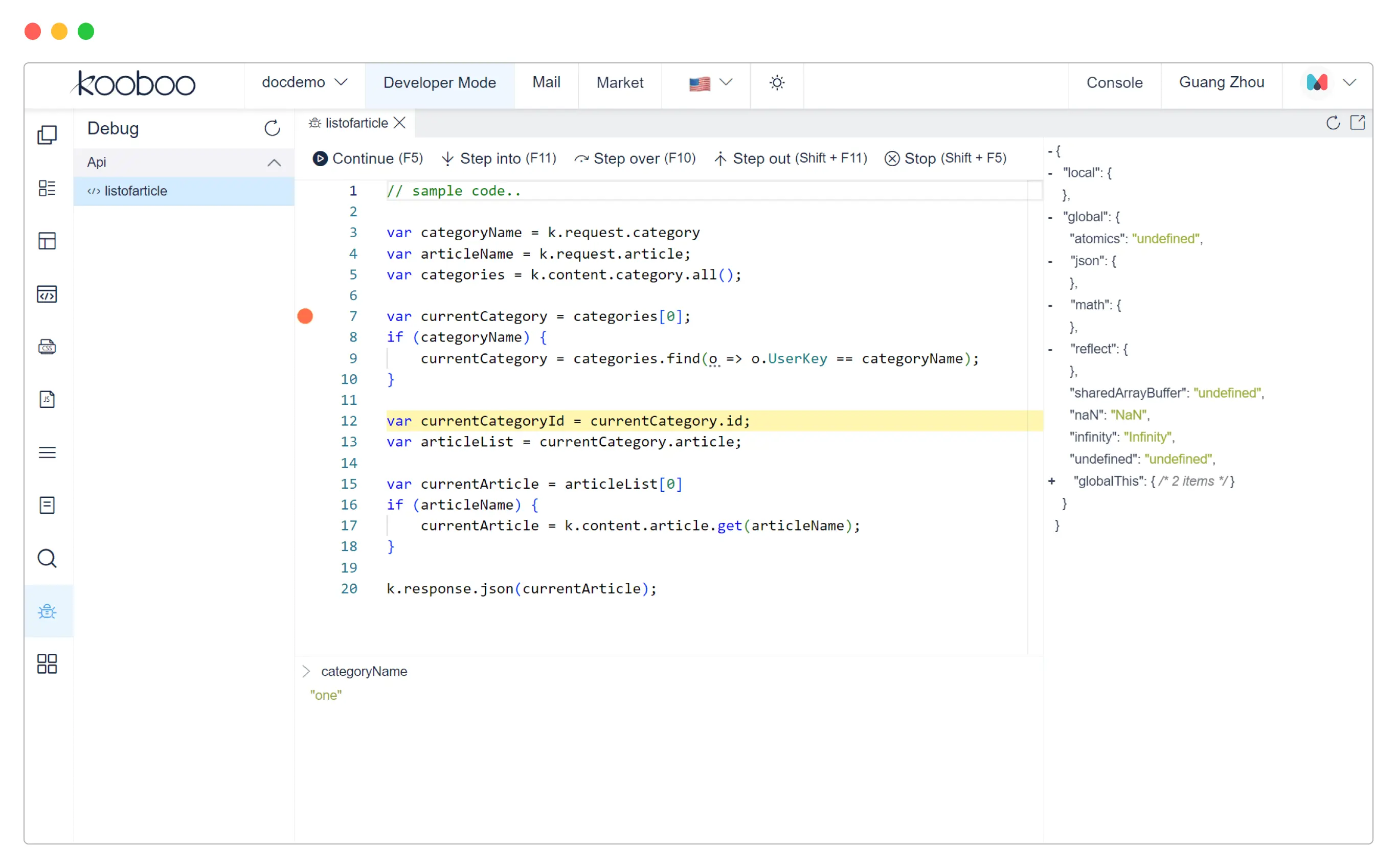Open the code view sidebar icon
The image size is (1397, 868).
click(47, 294)
